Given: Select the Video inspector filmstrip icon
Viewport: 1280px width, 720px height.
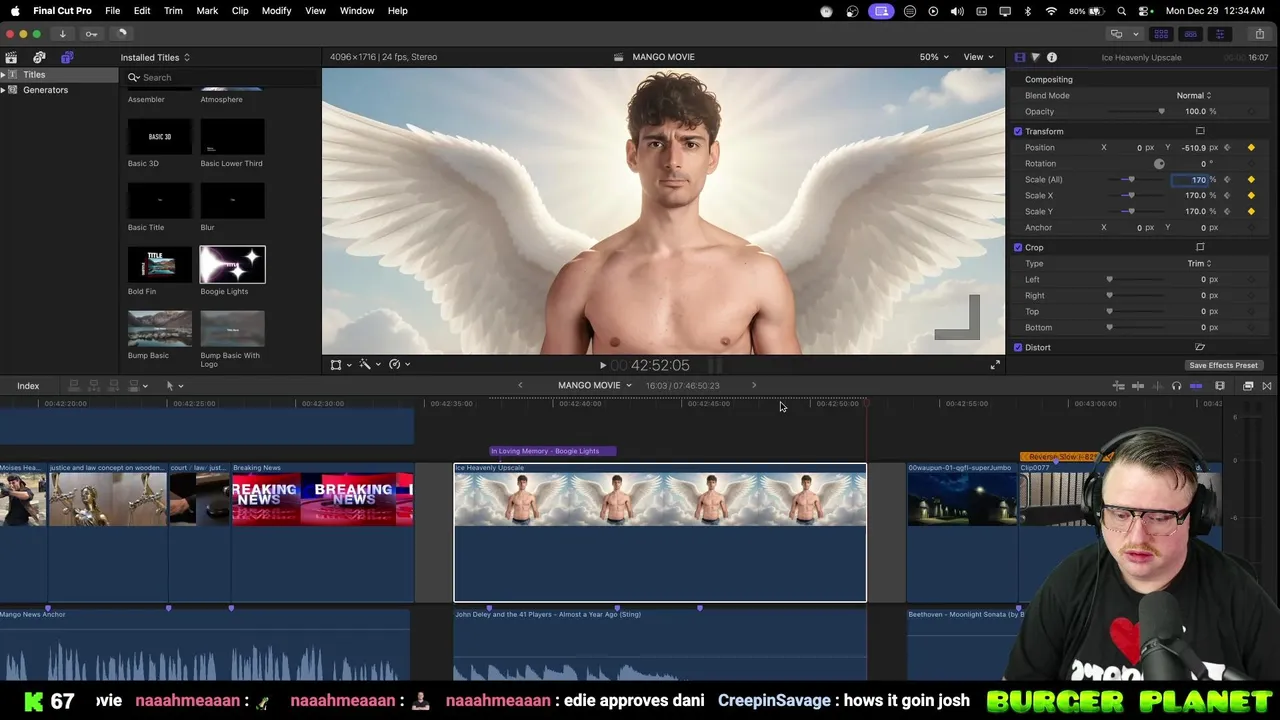Looking at the screenshot, I should coord(1020,57).
